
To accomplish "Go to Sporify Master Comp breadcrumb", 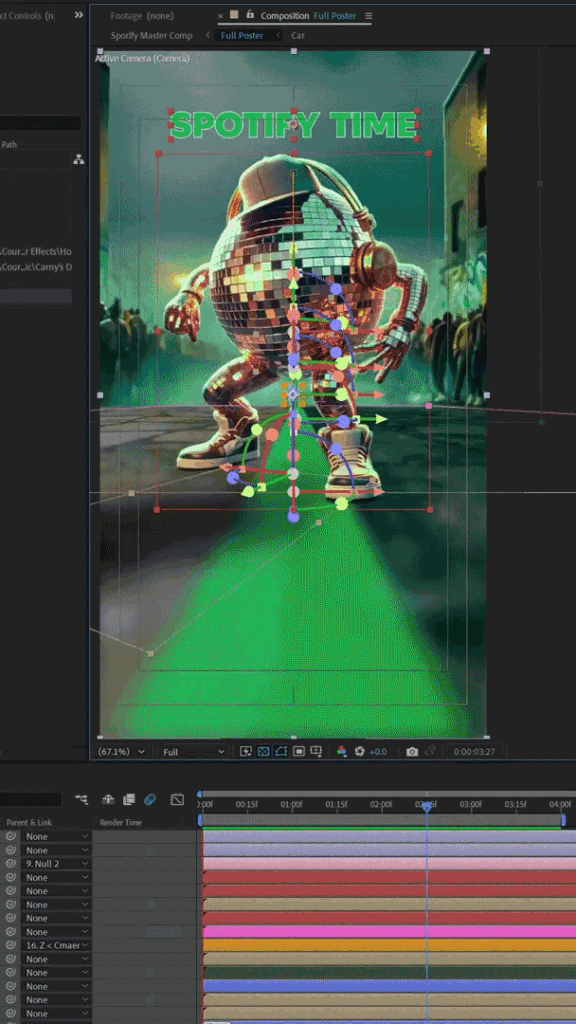I will tap(152, 35).
